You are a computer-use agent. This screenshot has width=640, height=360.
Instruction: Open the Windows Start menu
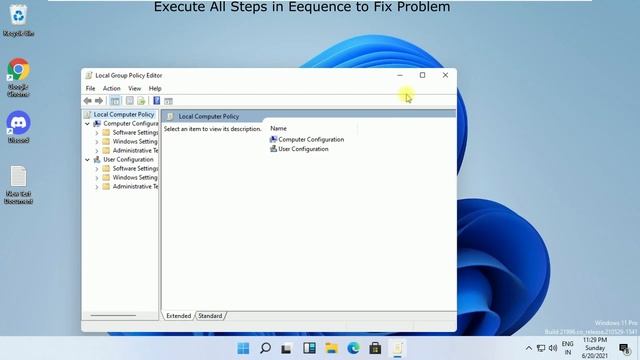243,348
